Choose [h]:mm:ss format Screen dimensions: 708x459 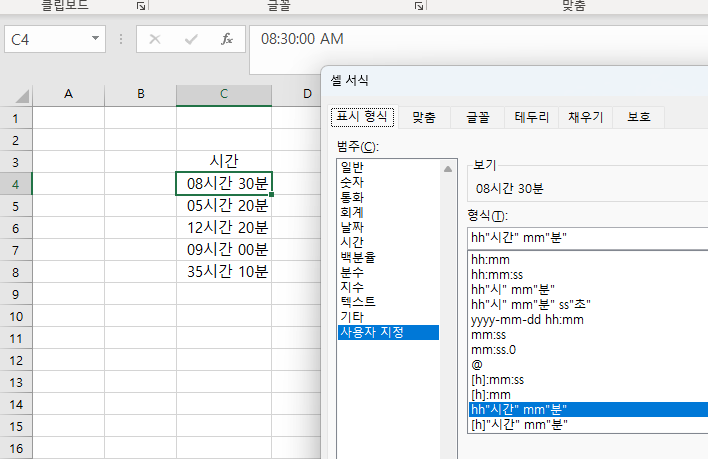[x=589, y=380]
